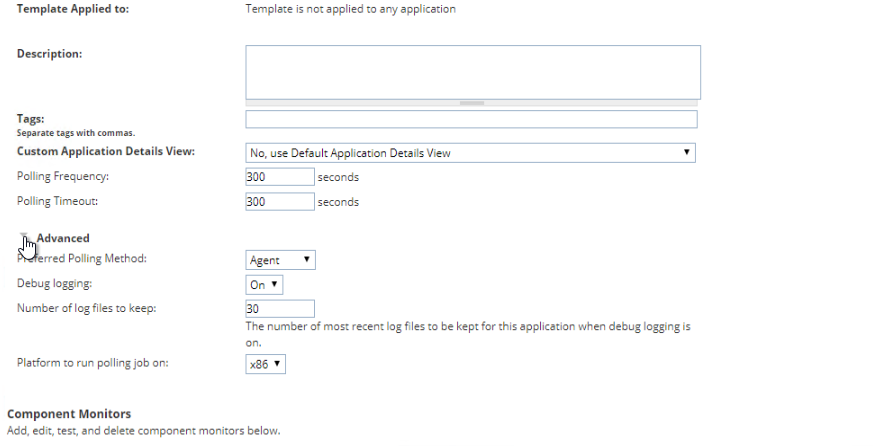The width and height of the screenshot is (873, 446).
Task: Click the Component Monitors heading
Action: point(69,414)
